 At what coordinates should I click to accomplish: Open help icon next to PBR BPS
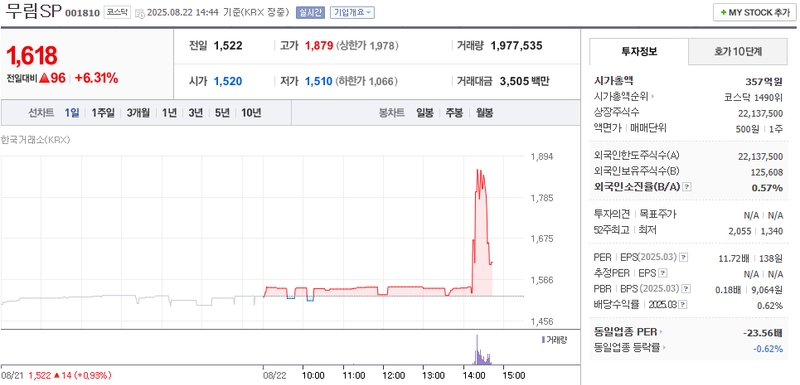[x=687, y=289]
